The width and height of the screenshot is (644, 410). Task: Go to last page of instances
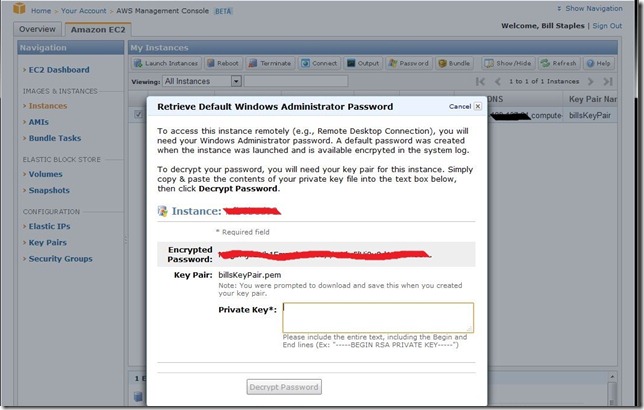point(608,81)
